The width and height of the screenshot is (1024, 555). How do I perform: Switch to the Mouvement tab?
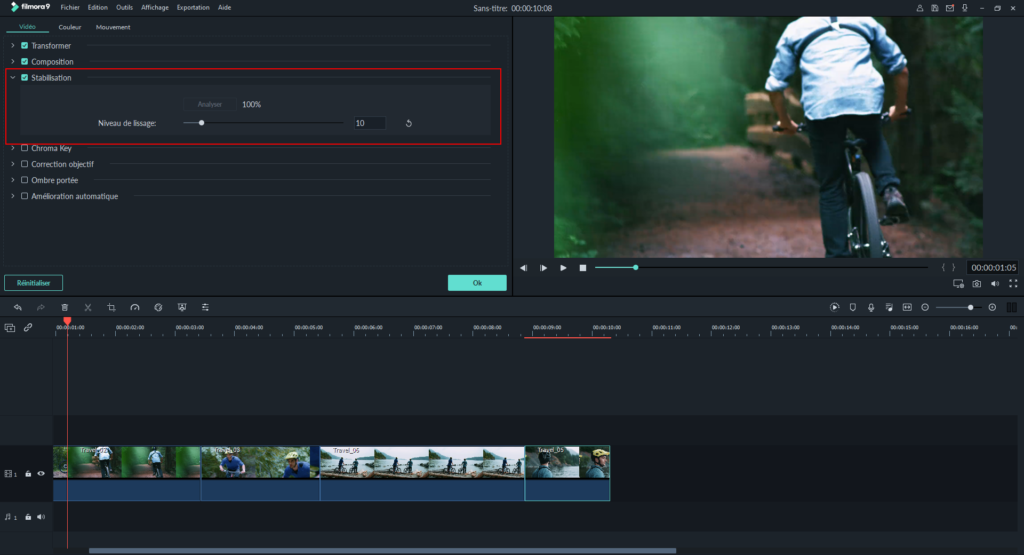113,27
